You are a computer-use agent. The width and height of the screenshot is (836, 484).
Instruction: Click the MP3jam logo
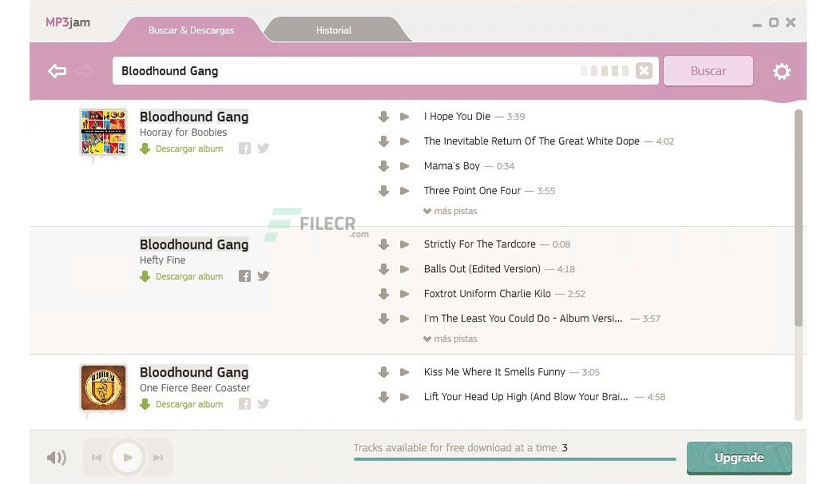tap(68, 22)
